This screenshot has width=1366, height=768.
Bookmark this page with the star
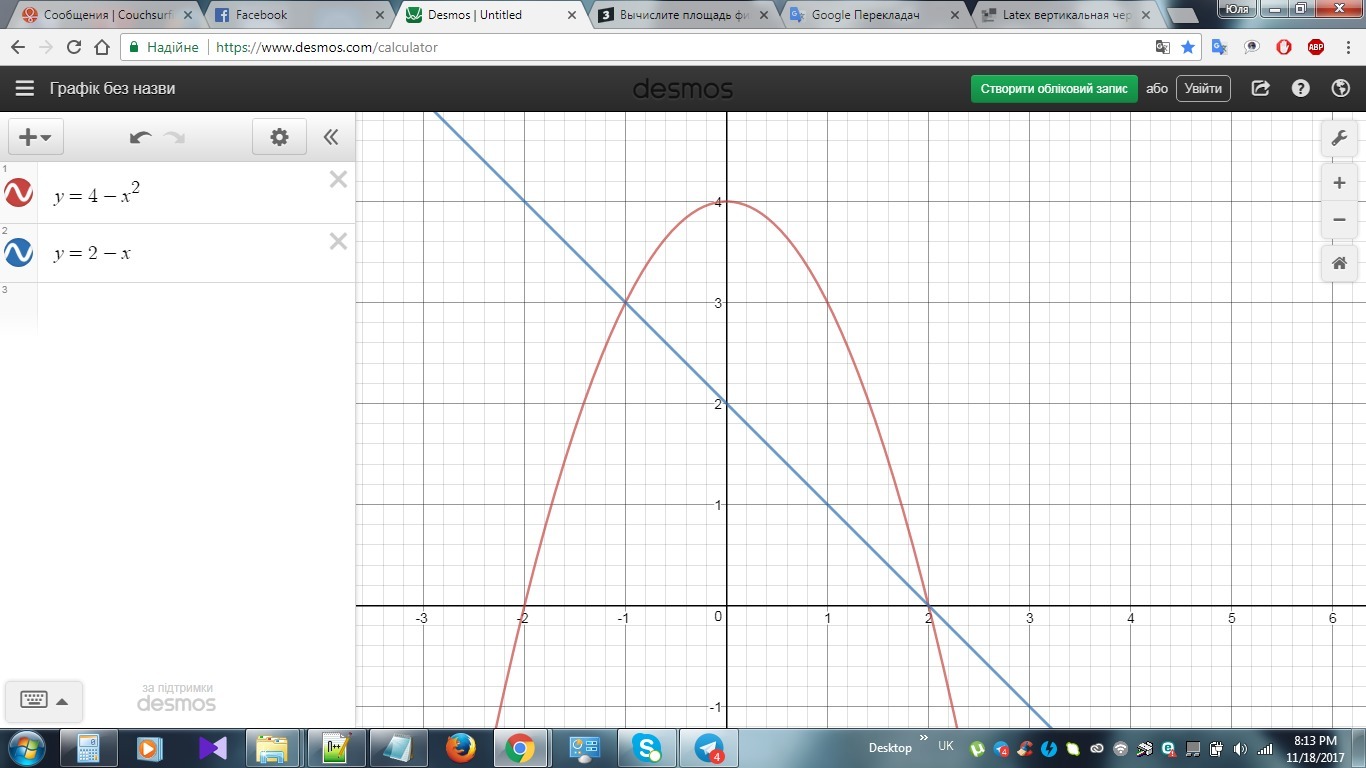point(1188,47)
